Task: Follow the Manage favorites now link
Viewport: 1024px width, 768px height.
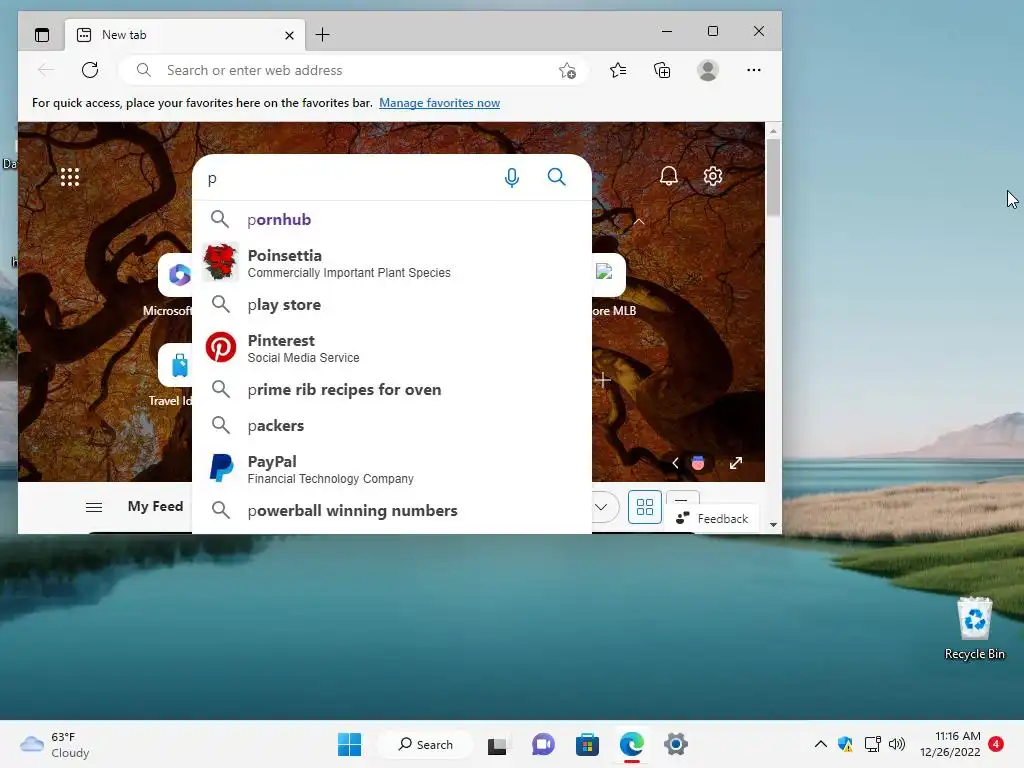Action: [x=440, y=103]
